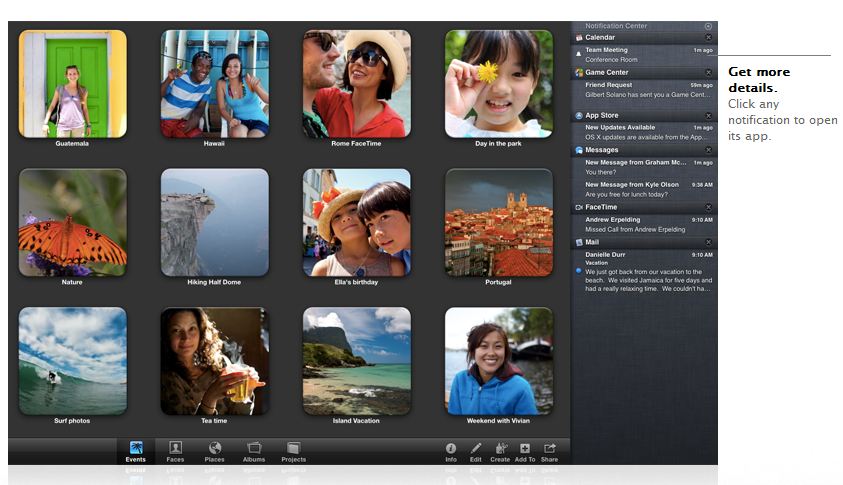Image resolution: width=843 pixels, height=485 pixels.
Task: Open the Projects view
Action: point(294,451)
